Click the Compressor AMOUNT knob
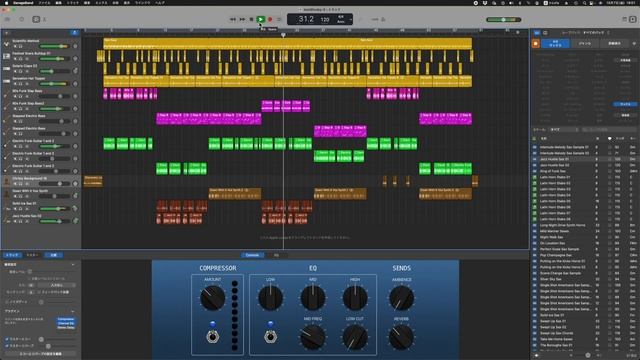This screenshot has width=640, height=360. 212,298
